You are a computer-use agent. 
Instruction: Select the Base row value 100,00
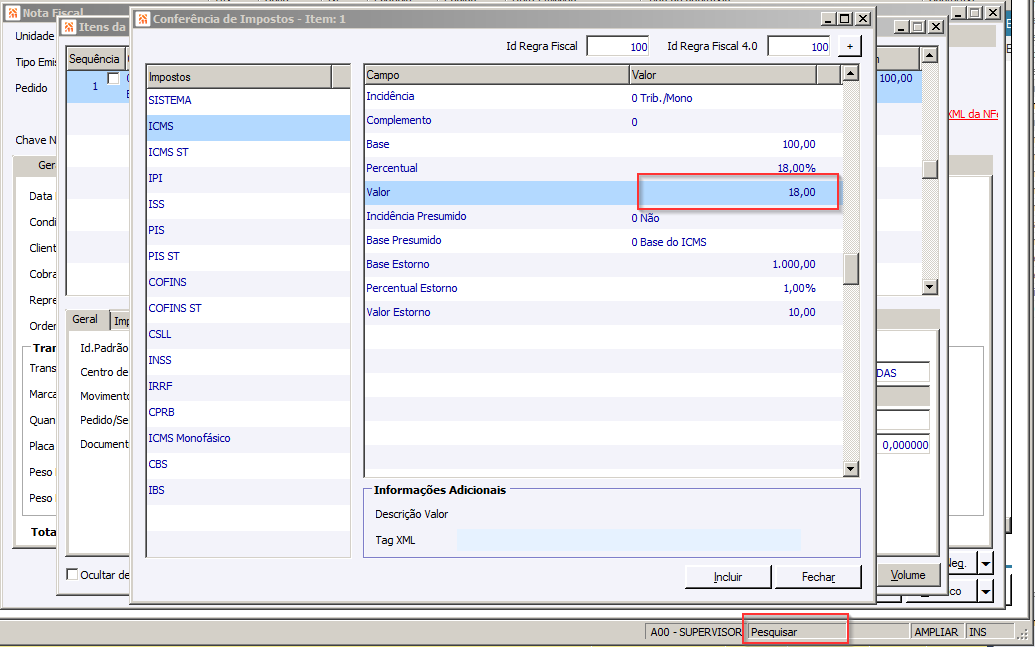[799, 144]
